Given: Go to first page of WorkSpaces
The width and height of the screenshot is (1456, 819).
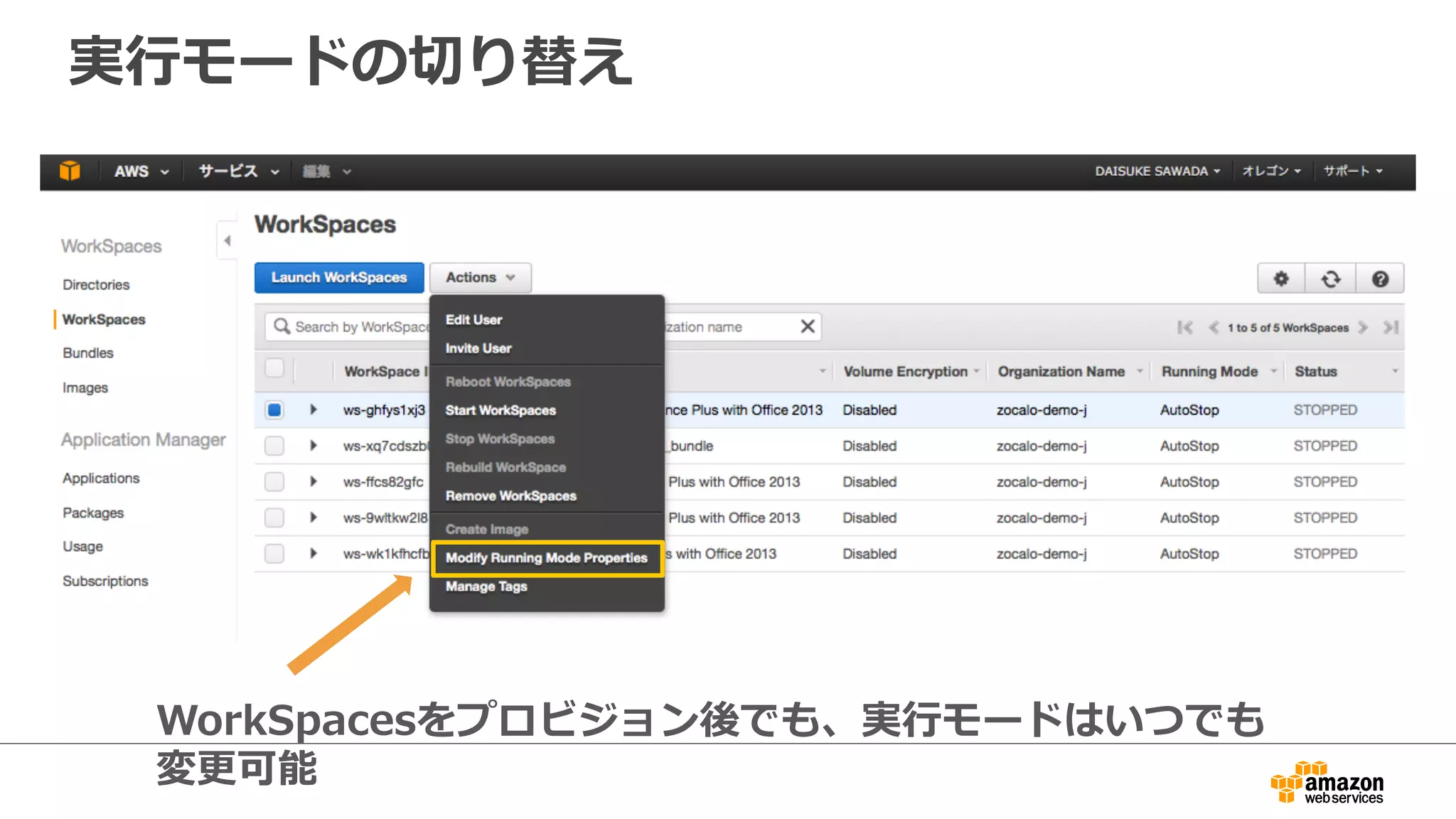Looking at the screenshot, I should 1184,328.
